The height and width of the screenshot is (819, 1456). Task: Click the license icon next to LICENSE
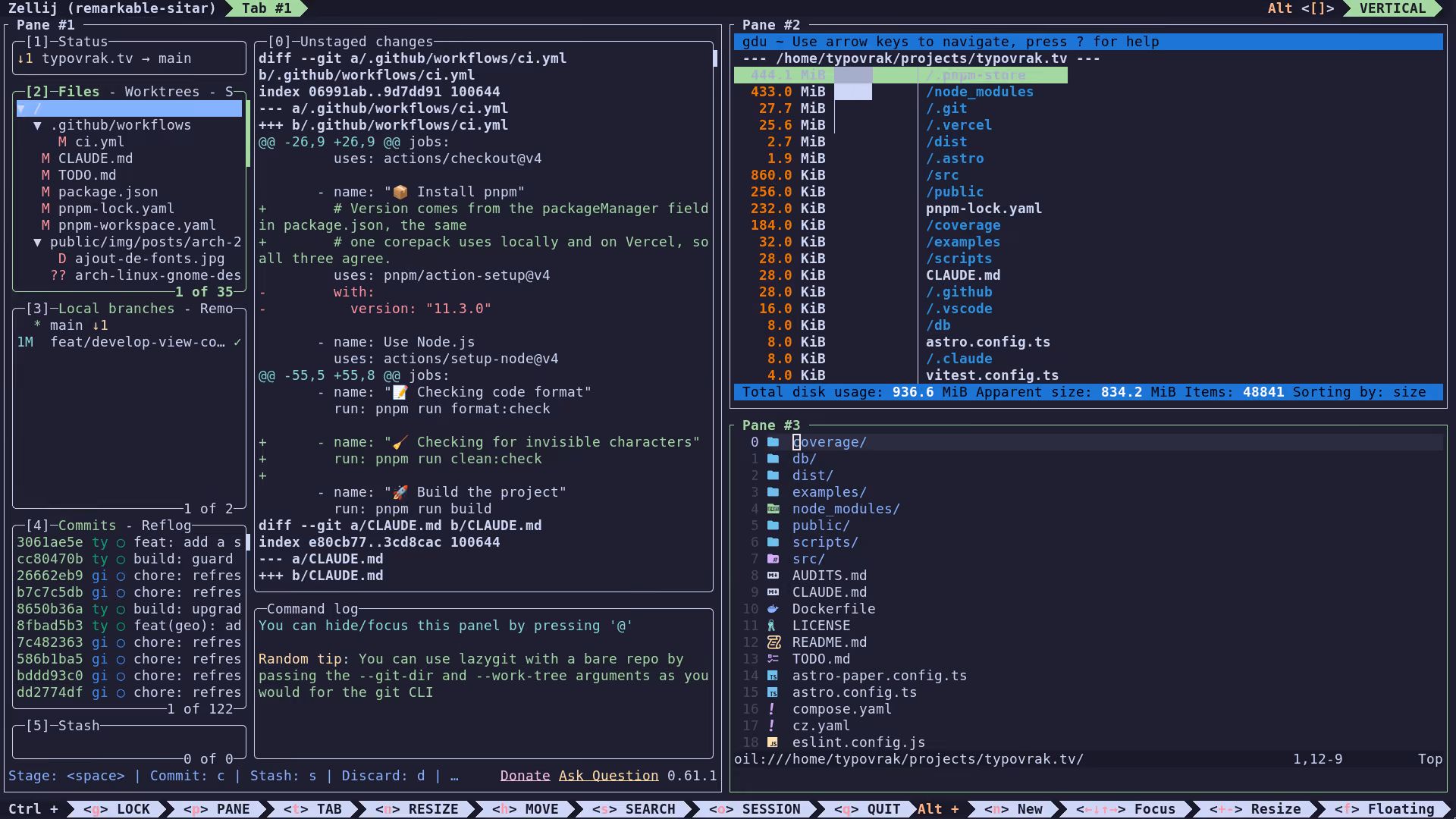tap(772, 626)
